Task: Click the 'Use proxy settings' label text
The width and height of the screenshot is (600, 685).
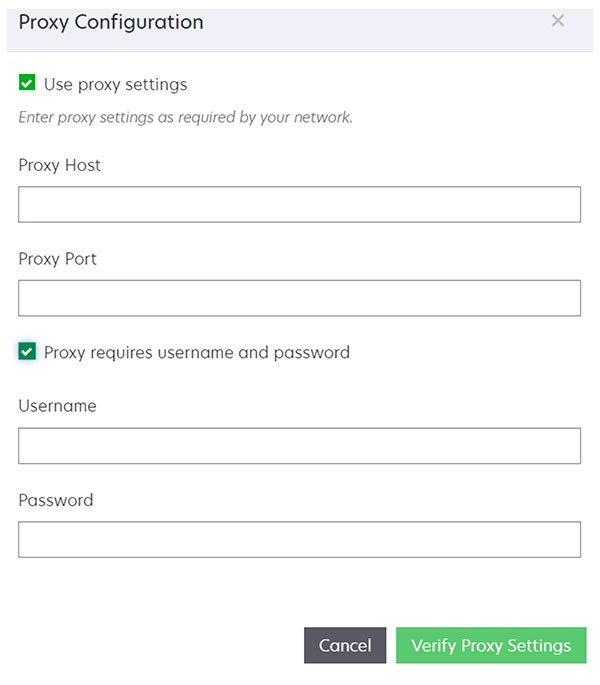Action: click(x=115, y=84)
